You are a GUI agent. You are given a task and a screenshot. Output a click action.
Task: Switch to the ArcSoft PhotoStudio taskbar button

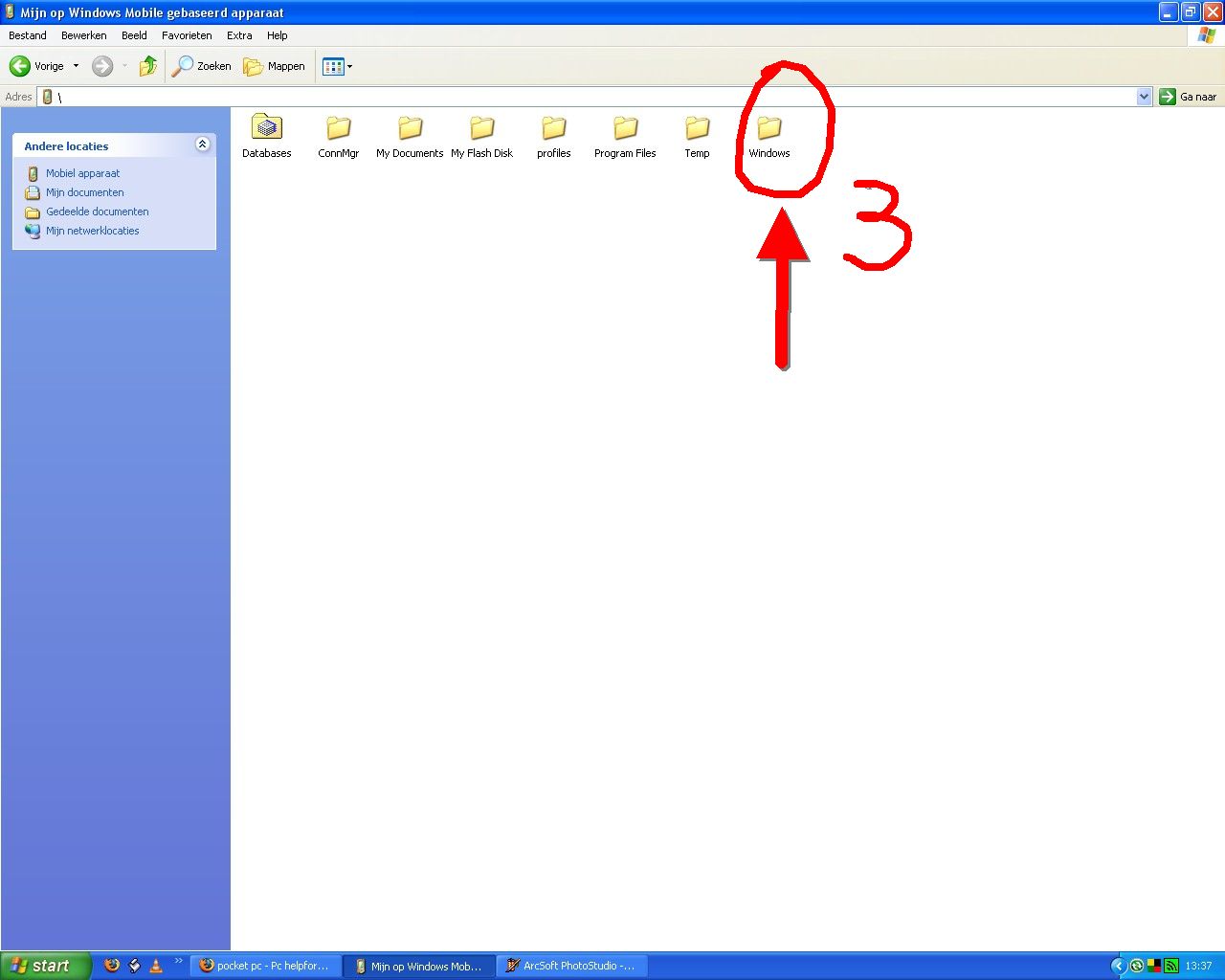click(573, 966)
